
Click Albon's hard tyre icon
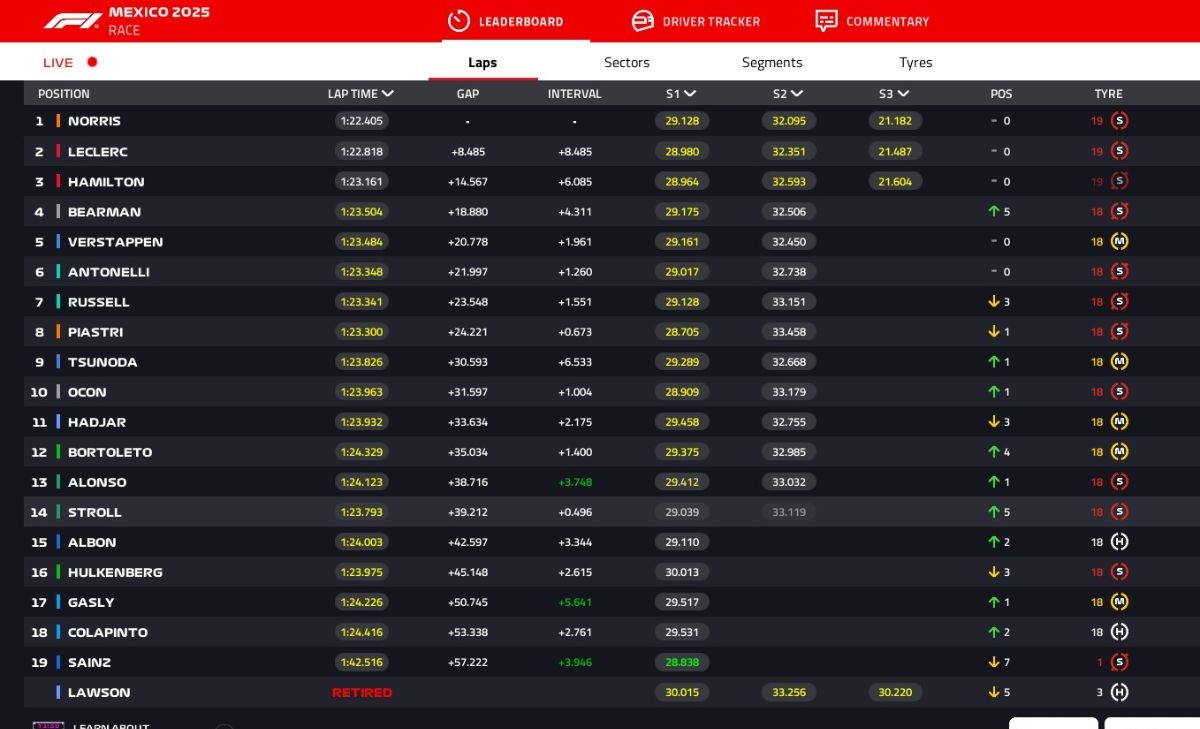tap(1119, 542)
